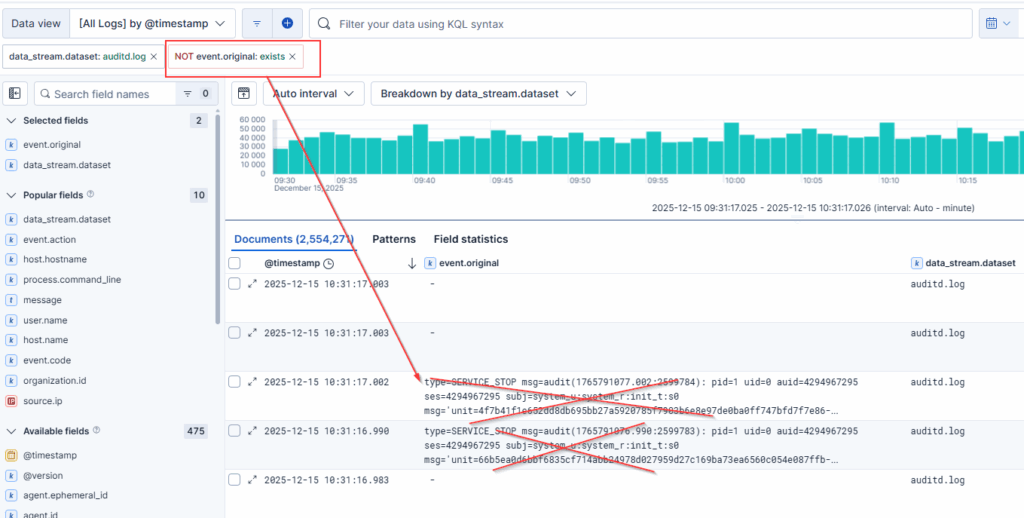Open the All Logs data view dropdown

coord(156,23)
